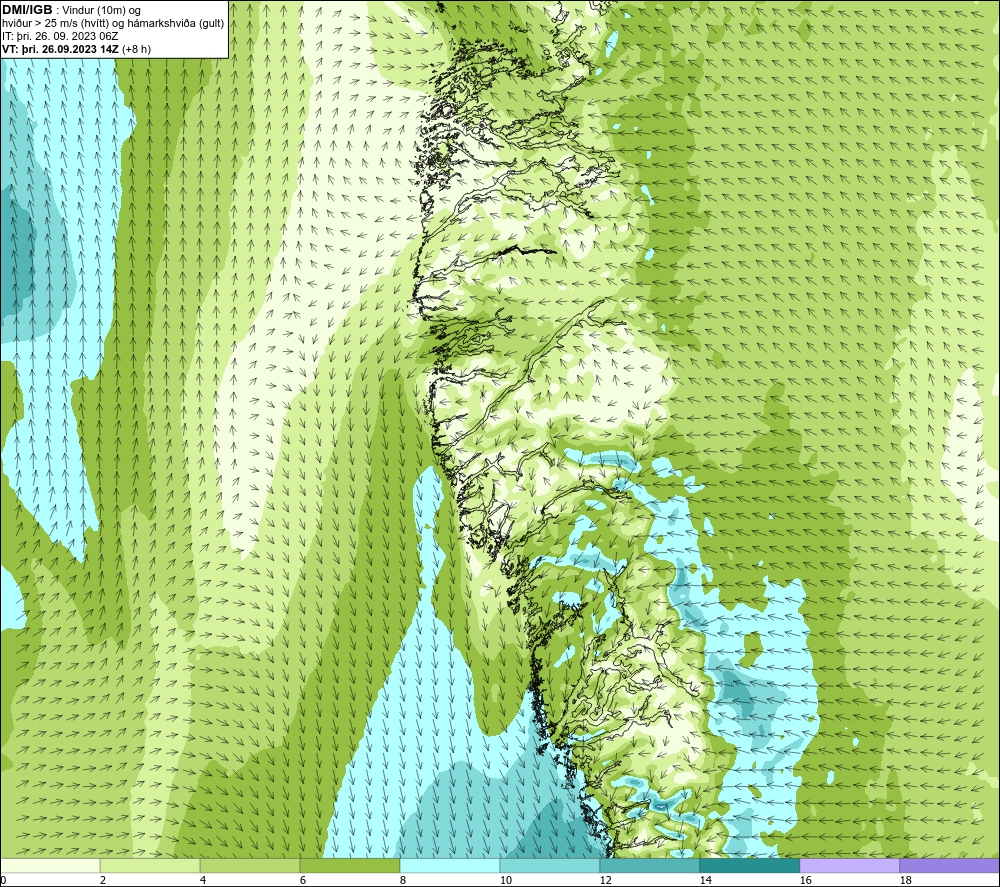Click the 12–14 m/s teal legend swatch

[650, 865]
